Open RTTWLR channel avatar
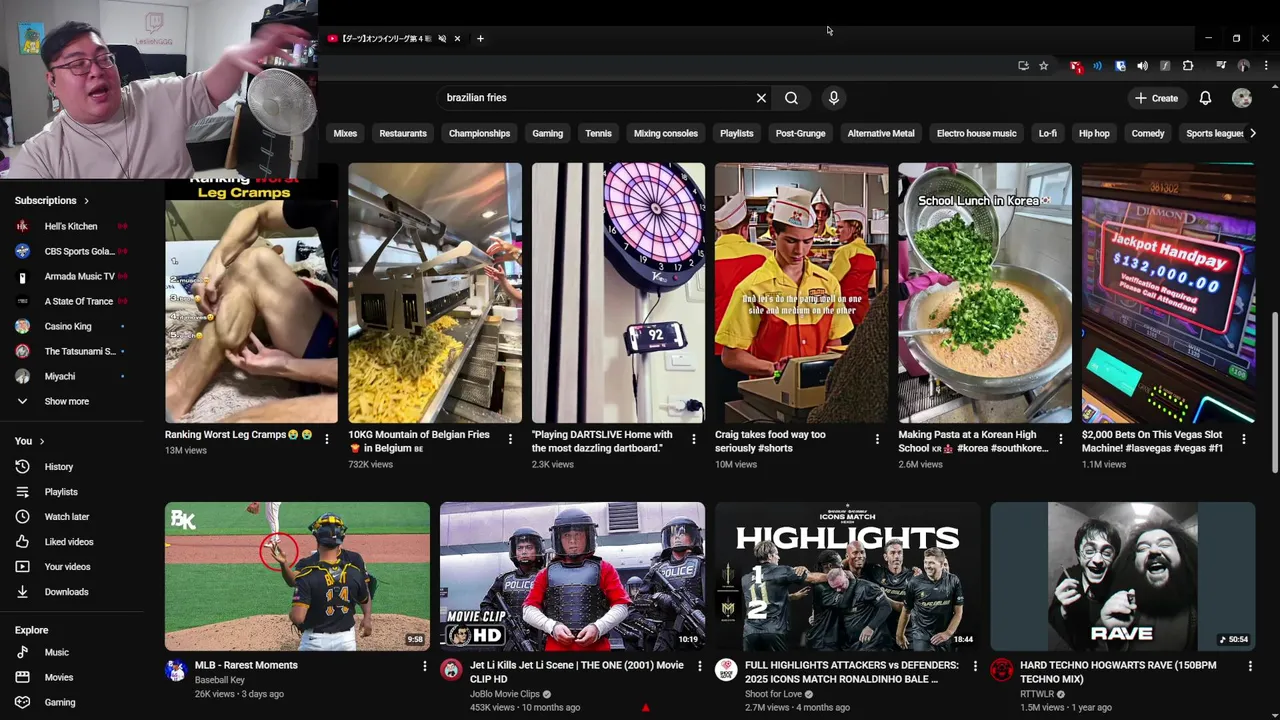 coord(1002,670)
